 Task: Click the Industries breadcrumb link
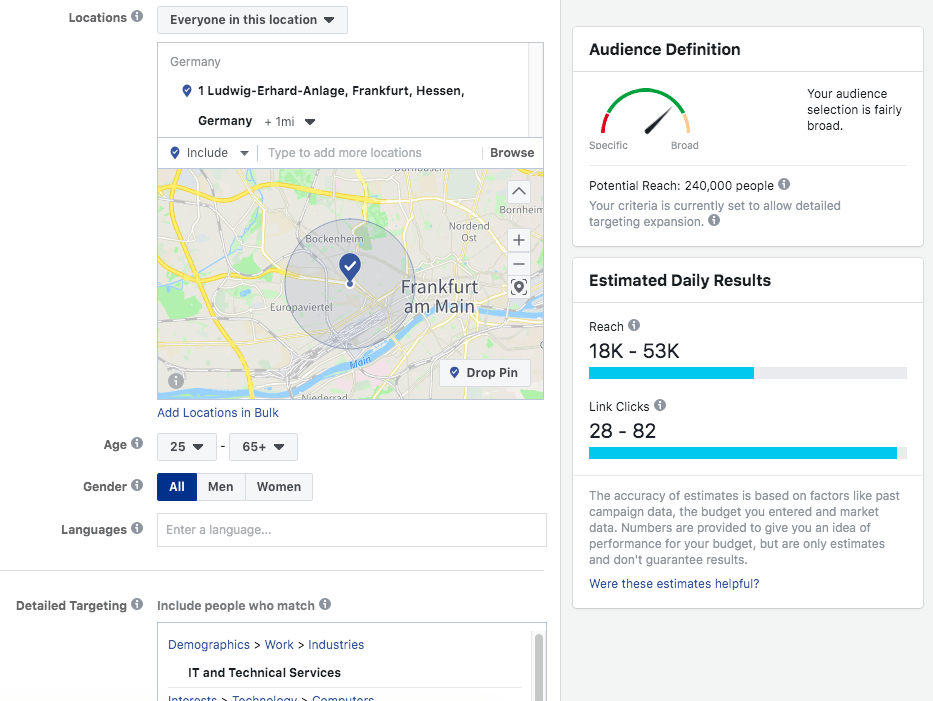pyautogui.click(x=336, y=644)
